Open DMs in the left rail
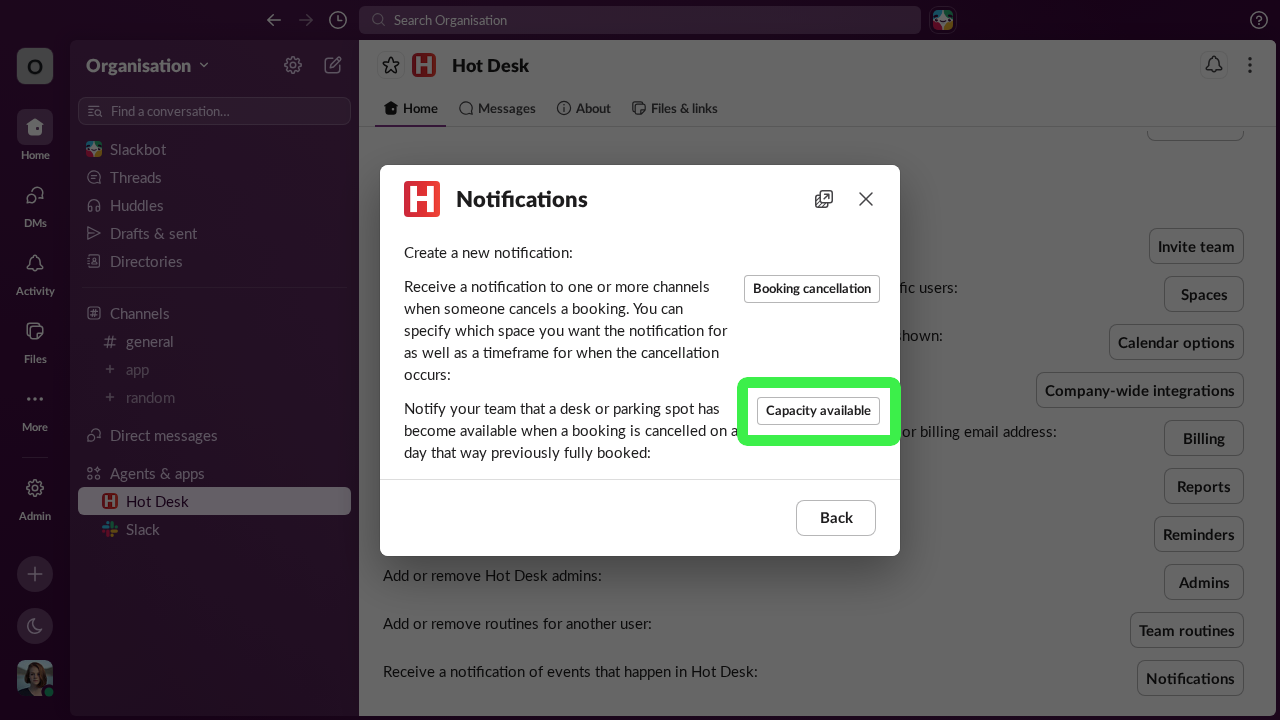The image size is (1280, 720). [x=35, y=204]
